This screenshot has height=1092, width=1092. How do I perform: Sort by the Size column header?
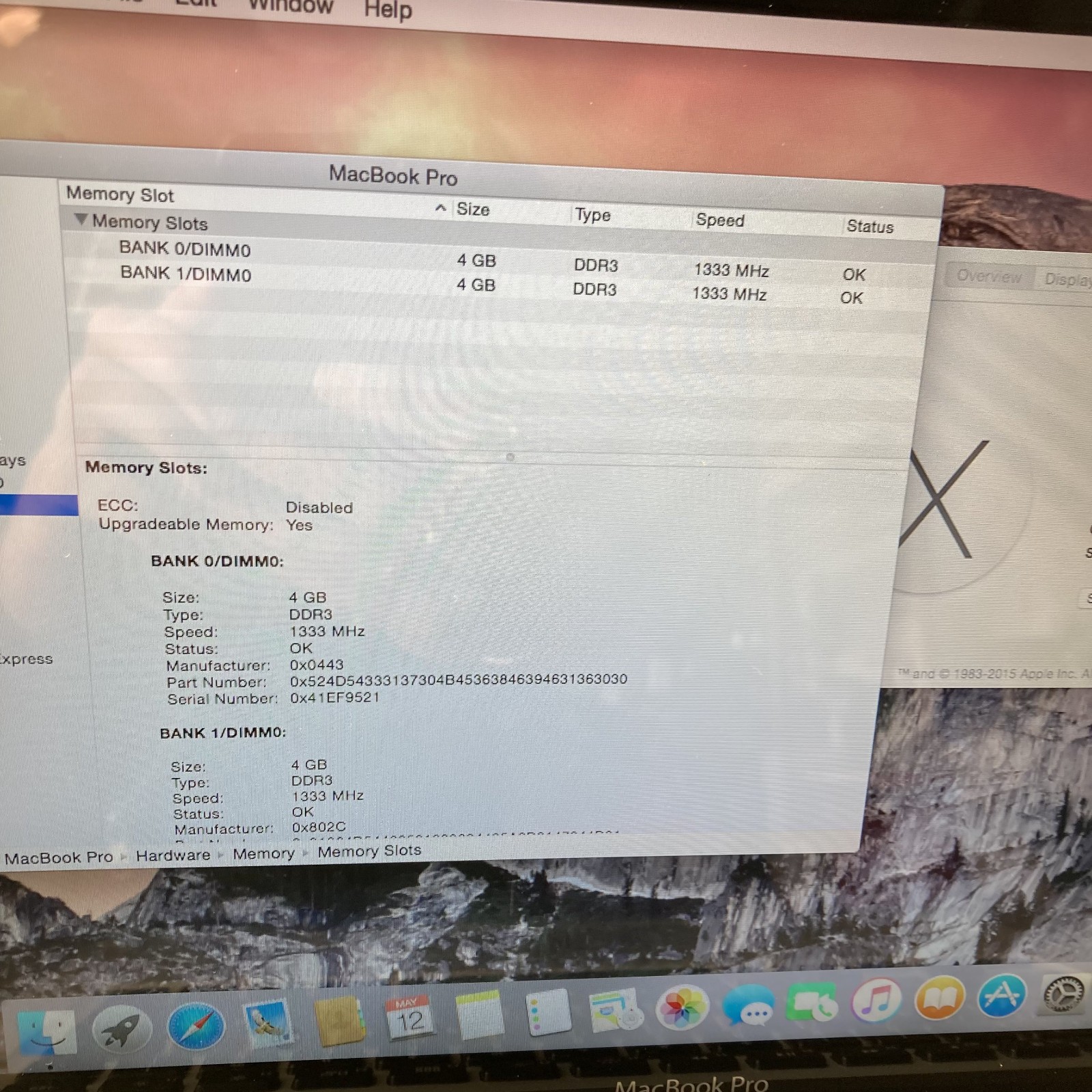(473, 210)
